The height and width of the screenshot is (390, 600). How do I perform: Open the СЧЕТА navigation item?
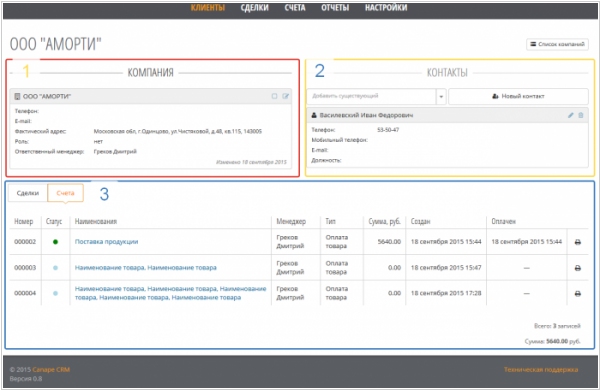click(x=295, y=8)
